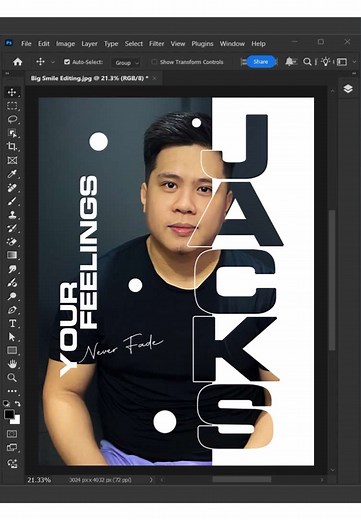Select the Dodge tool
Screen dimensions: 361x520
click(x=12, y=296)
